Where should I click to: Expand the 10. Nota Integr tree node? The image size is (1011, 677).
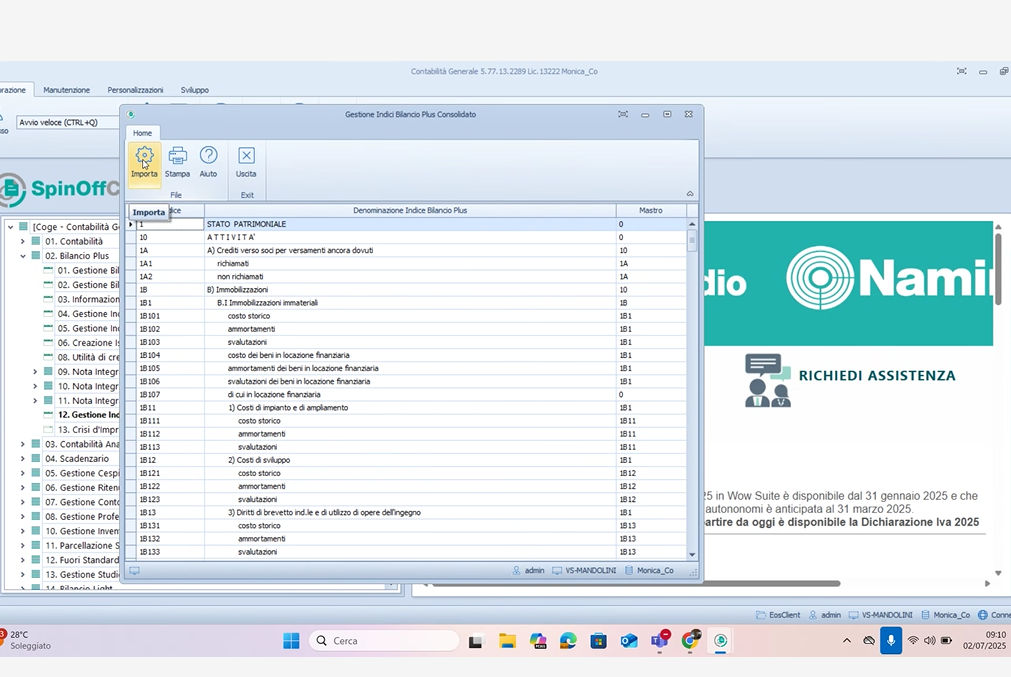point(35,386)
